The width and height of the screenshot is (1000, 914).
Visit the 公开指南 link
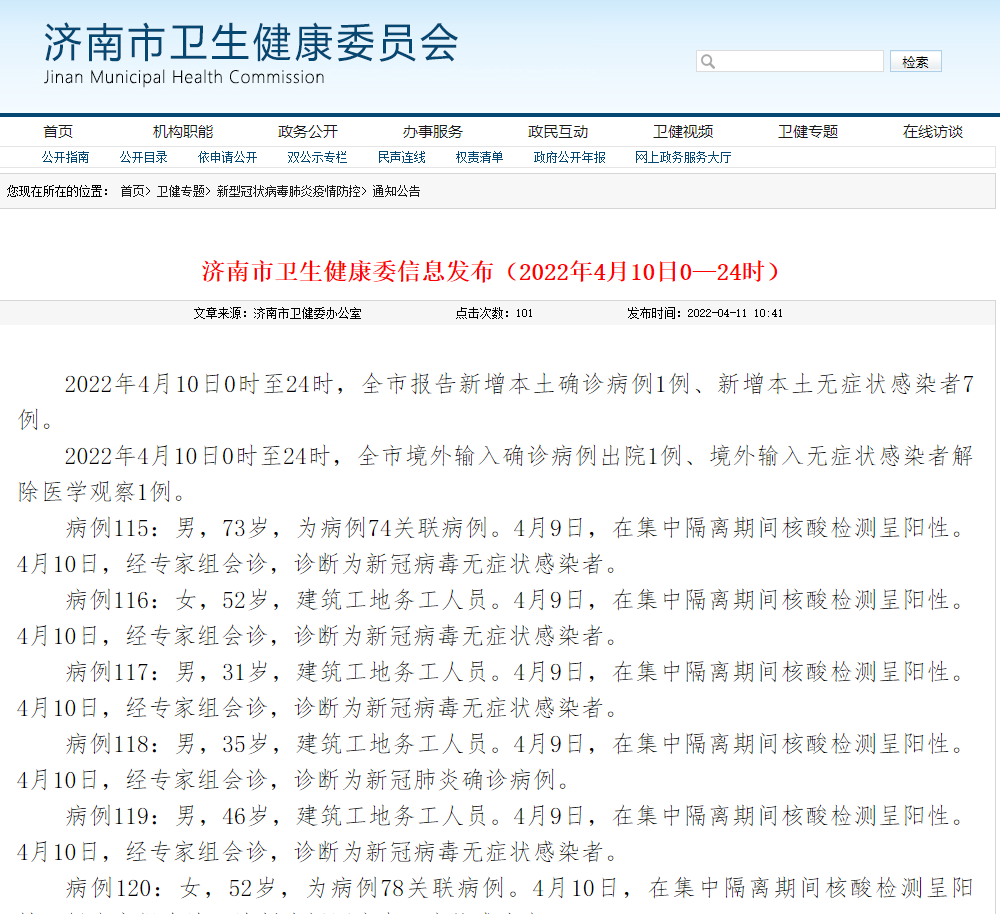pyautogui.click(x=66, y=157)
